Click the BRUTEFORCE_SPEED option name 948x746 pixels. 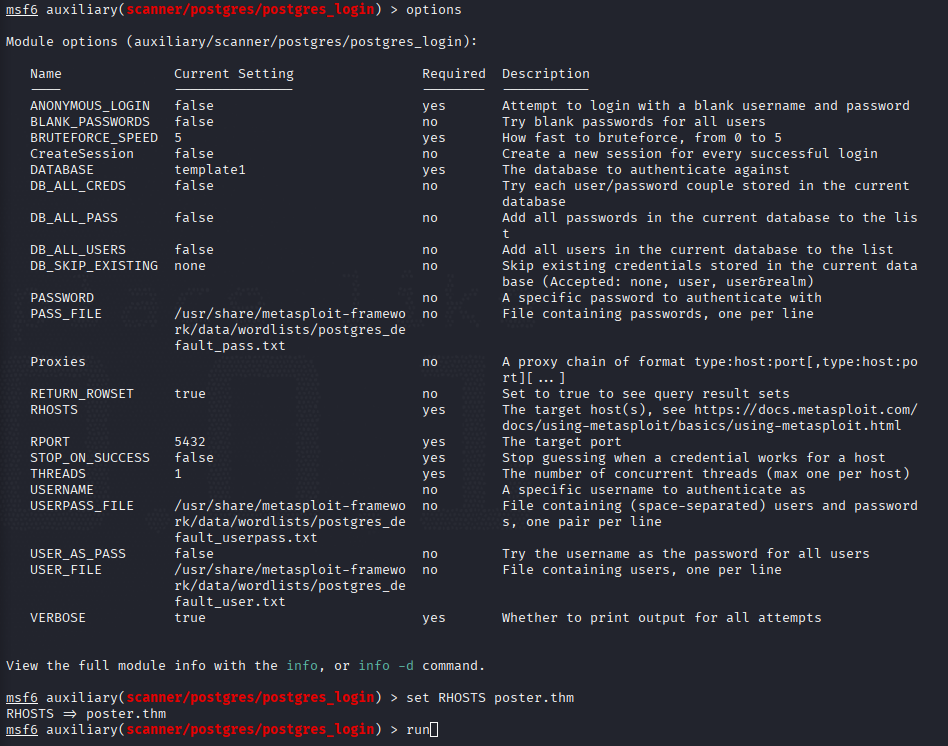click(x=94, y=138)
